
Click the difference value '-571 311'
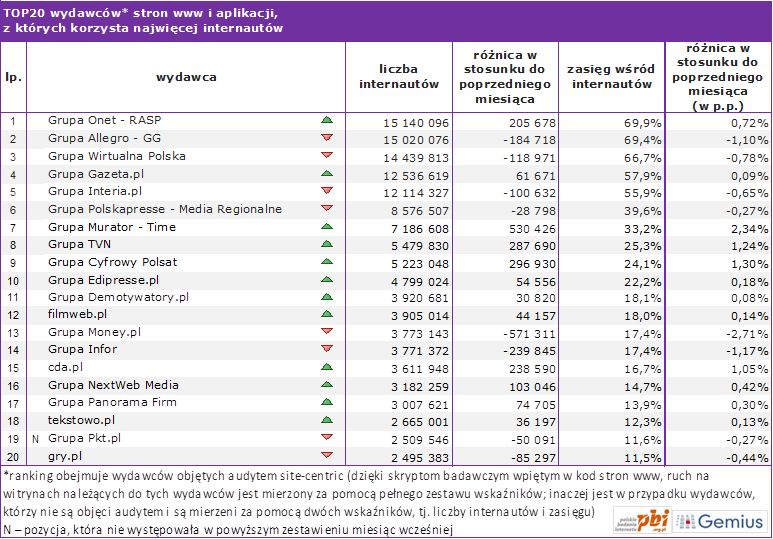(529, 334)
